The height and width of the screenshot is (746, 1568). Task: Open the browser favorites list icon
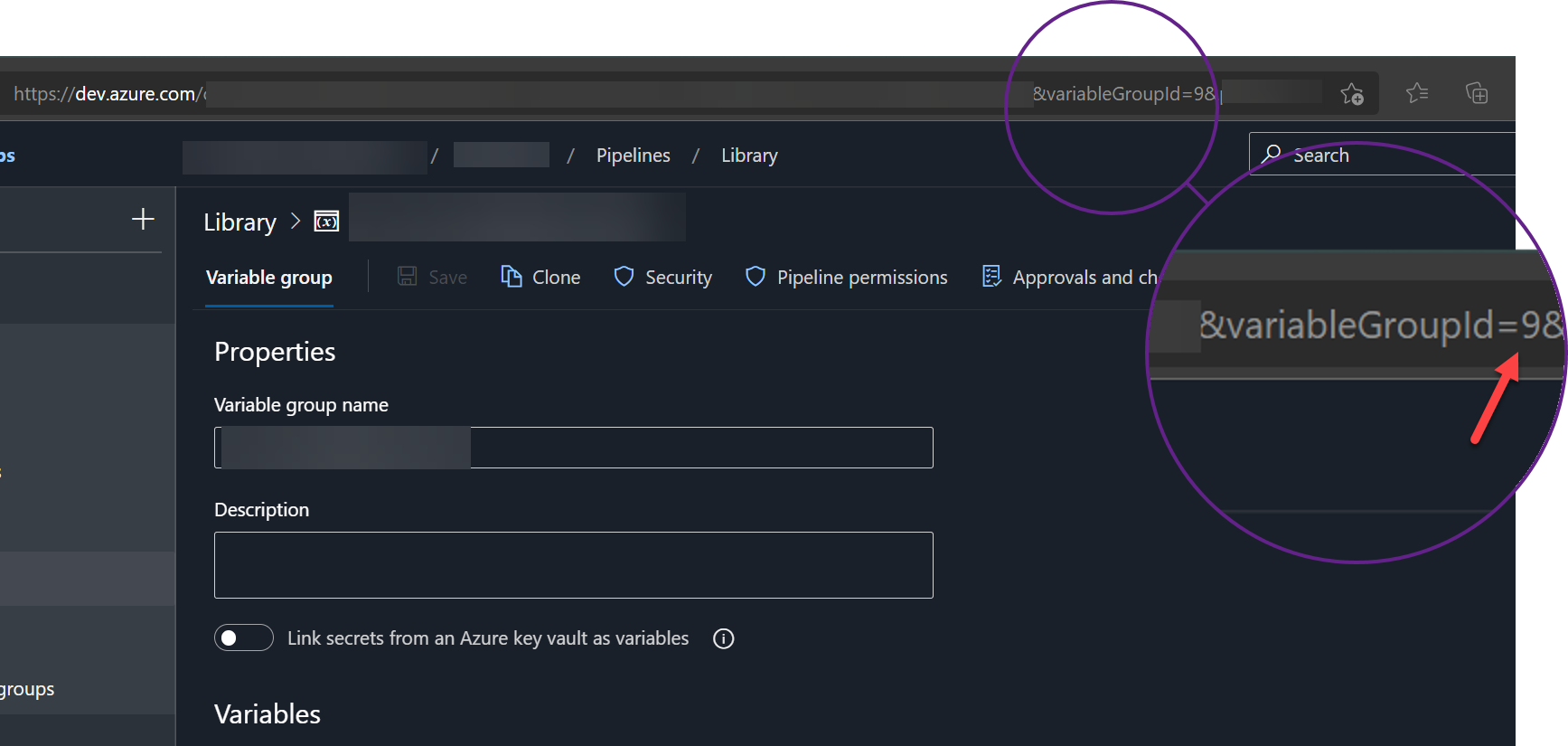1417,92
